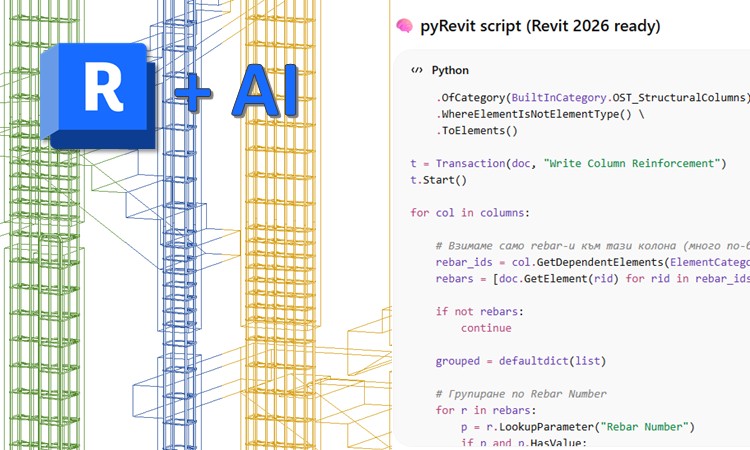Click the 't.Start()' code line
The height and width of the screenshot is (450, 750).
[x=438, y=180]
